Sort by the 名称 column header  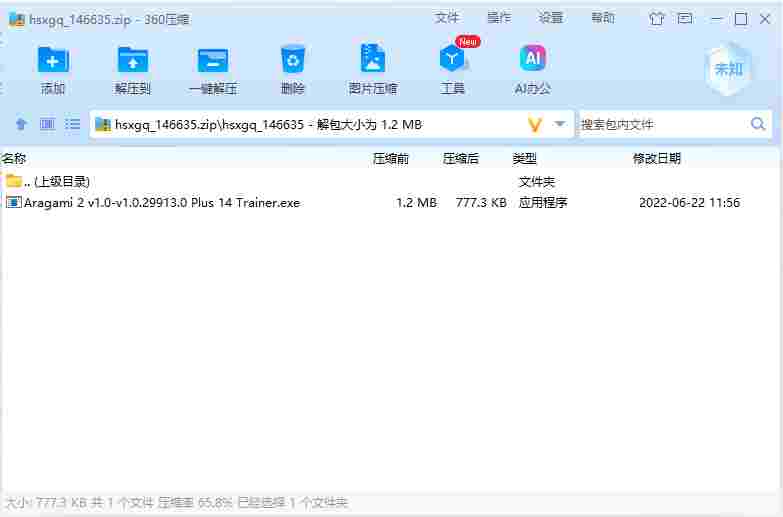click(x=13, y=159)
